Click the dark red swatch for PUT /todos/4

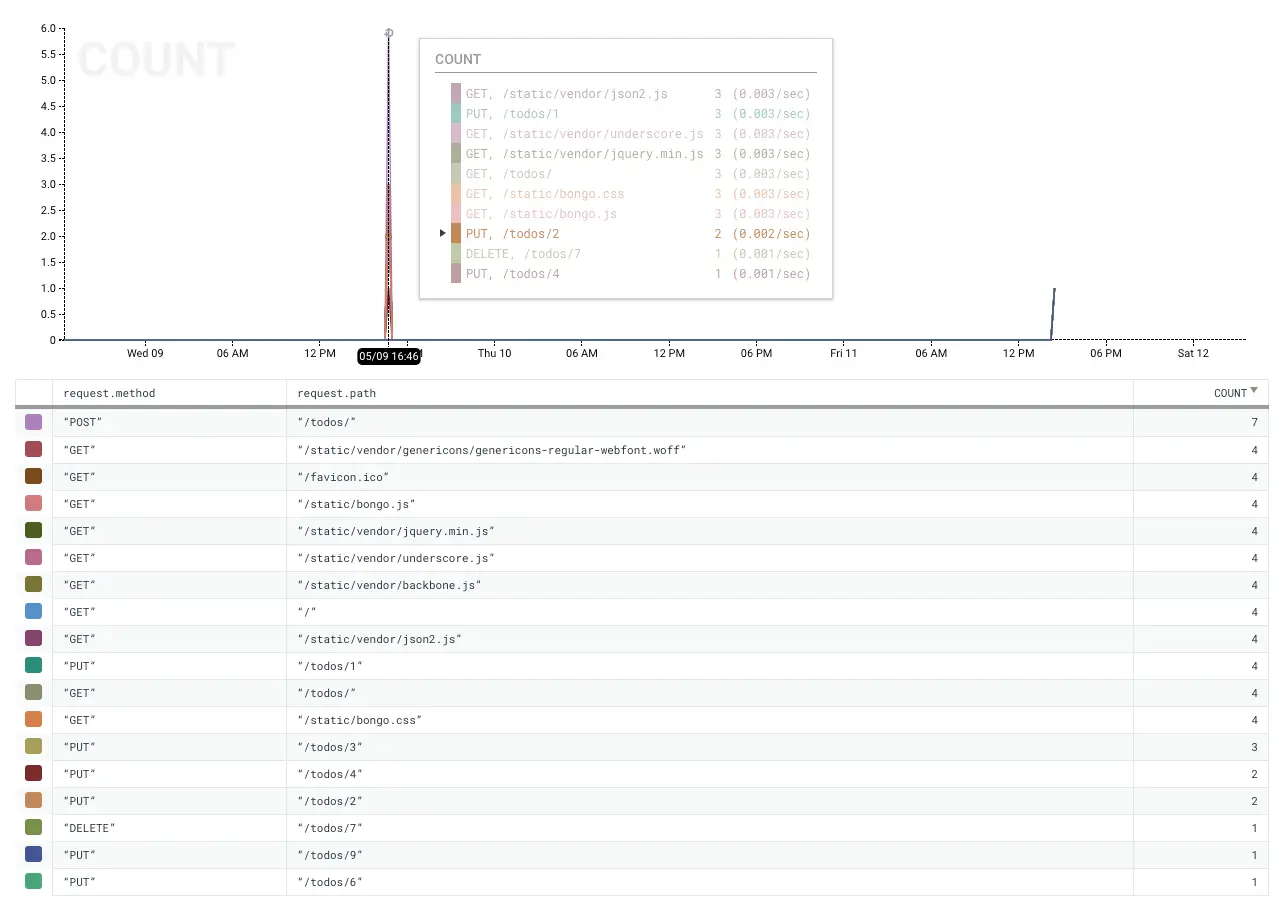(33, 773)
